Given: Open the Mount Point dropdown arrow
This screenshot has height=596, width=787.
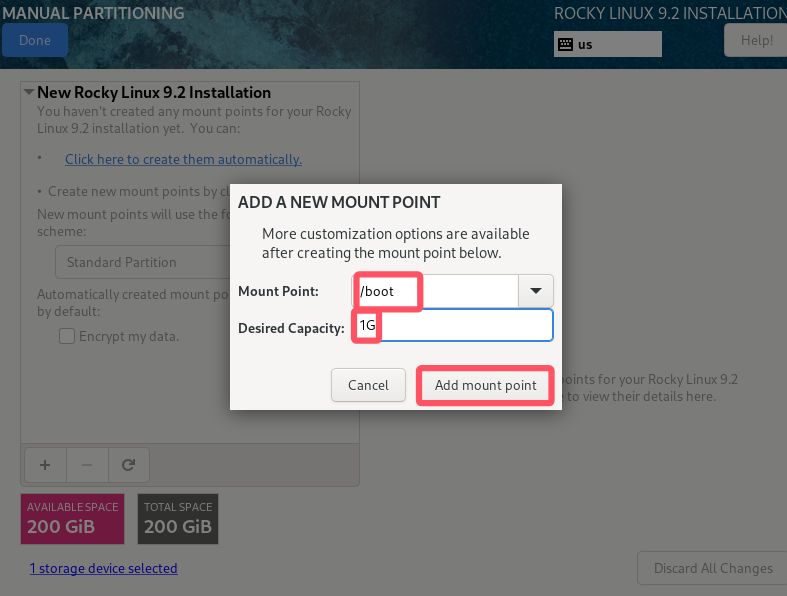Looking at the screenshot, I should click(536, 291).
